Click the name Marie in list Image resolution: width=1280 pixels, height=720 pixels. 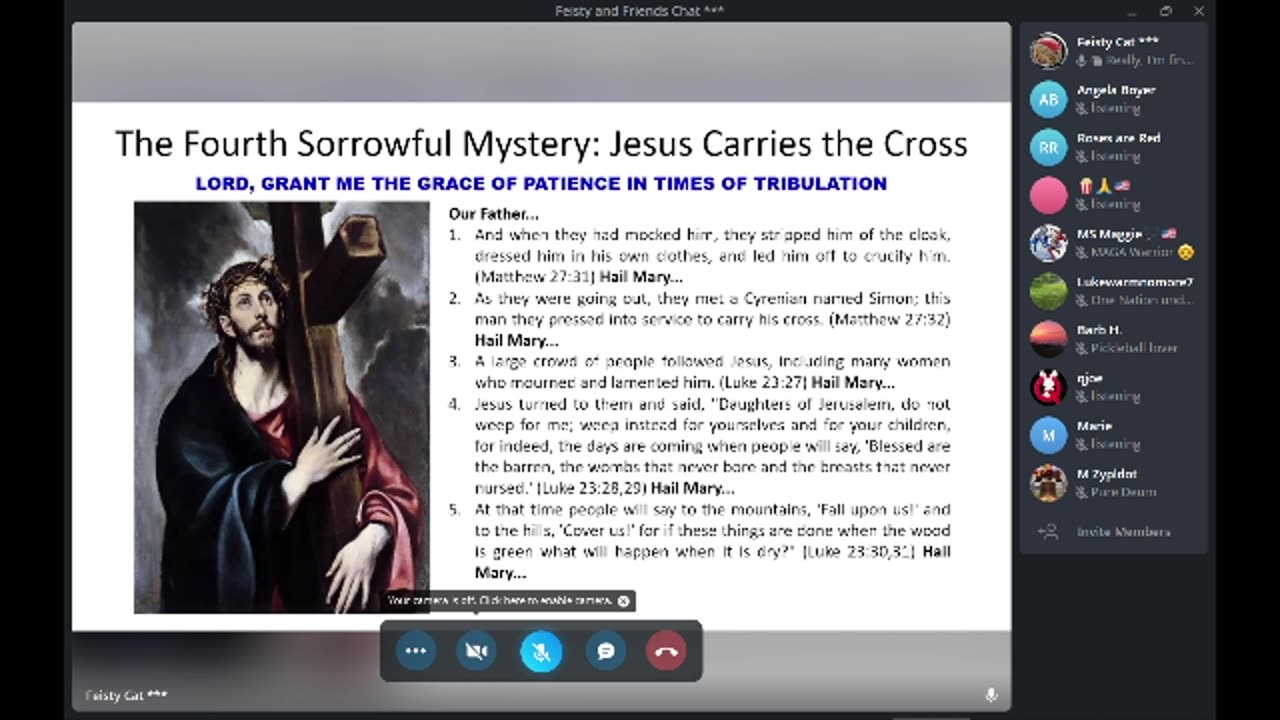click(x=1094, y=426)
